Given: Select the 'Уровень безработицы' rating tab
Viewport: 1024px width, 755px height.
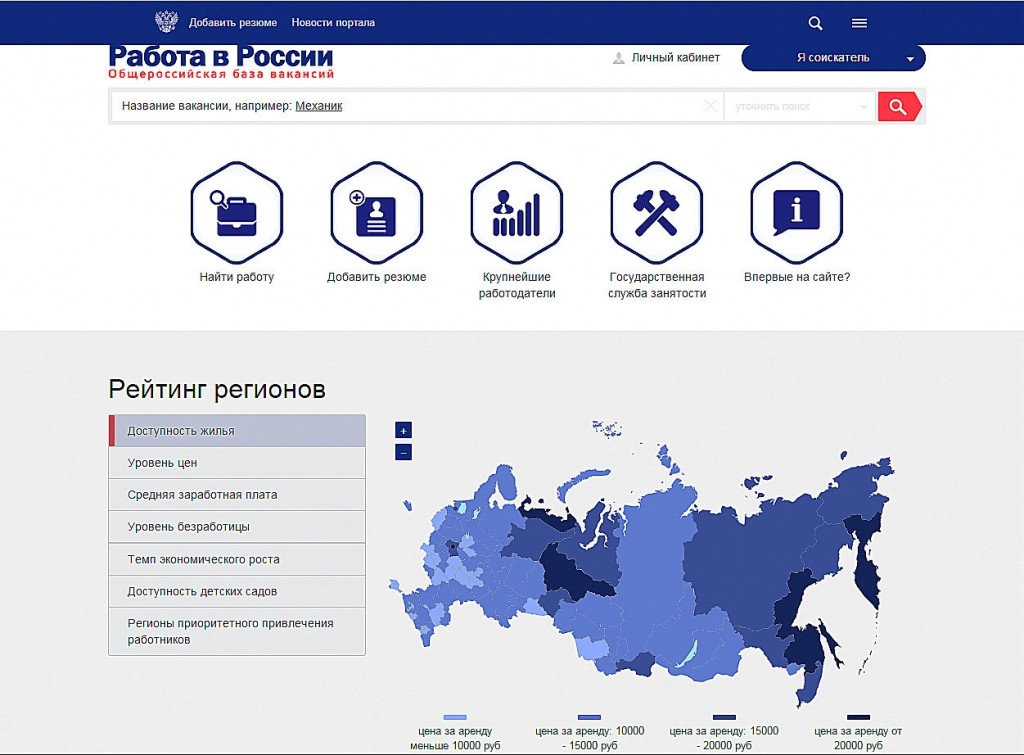Looking at the screenshot, I should click(237, 526).
